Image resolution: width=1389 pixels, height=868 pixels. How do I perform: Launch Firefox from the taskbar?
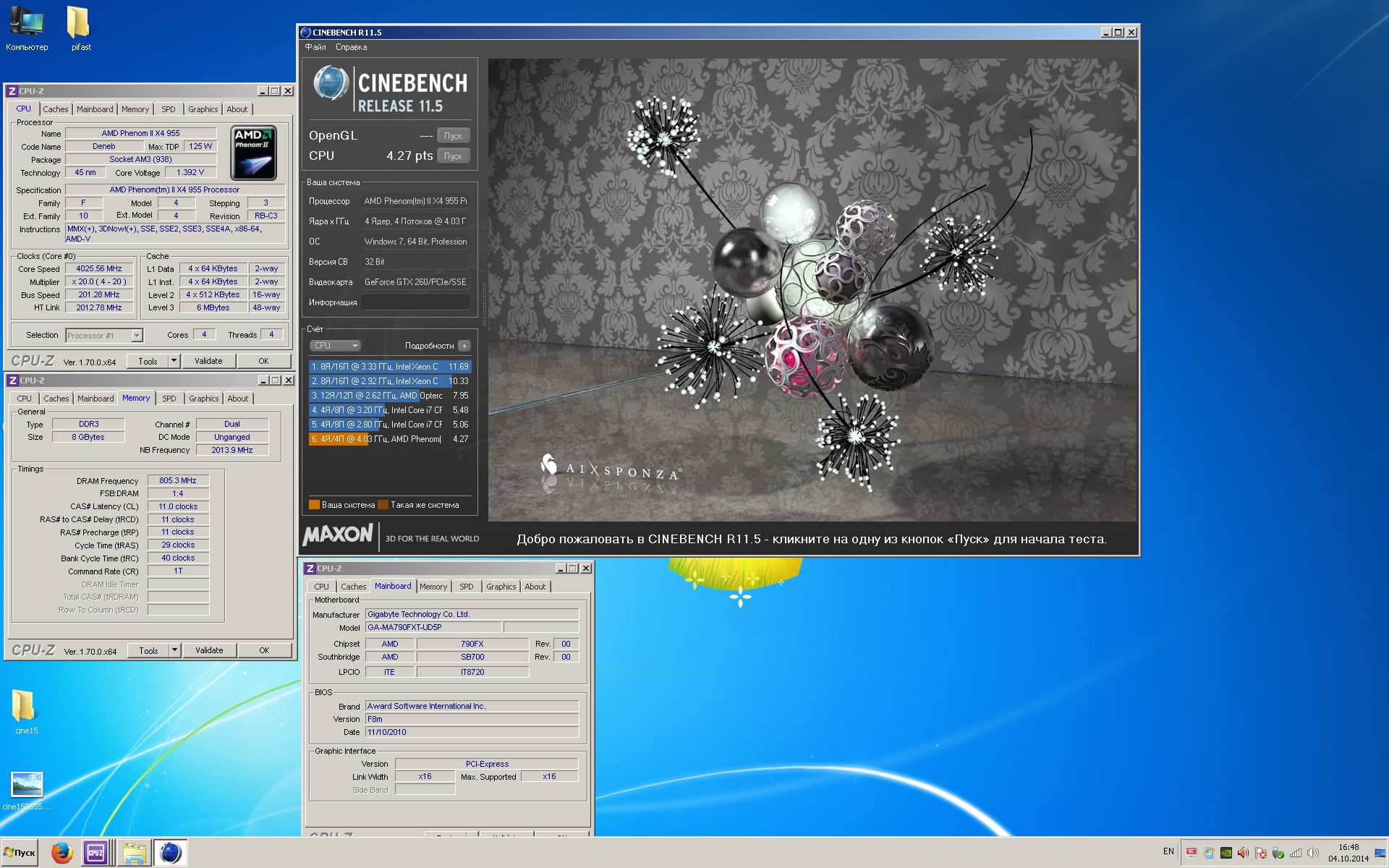point(62,853)
